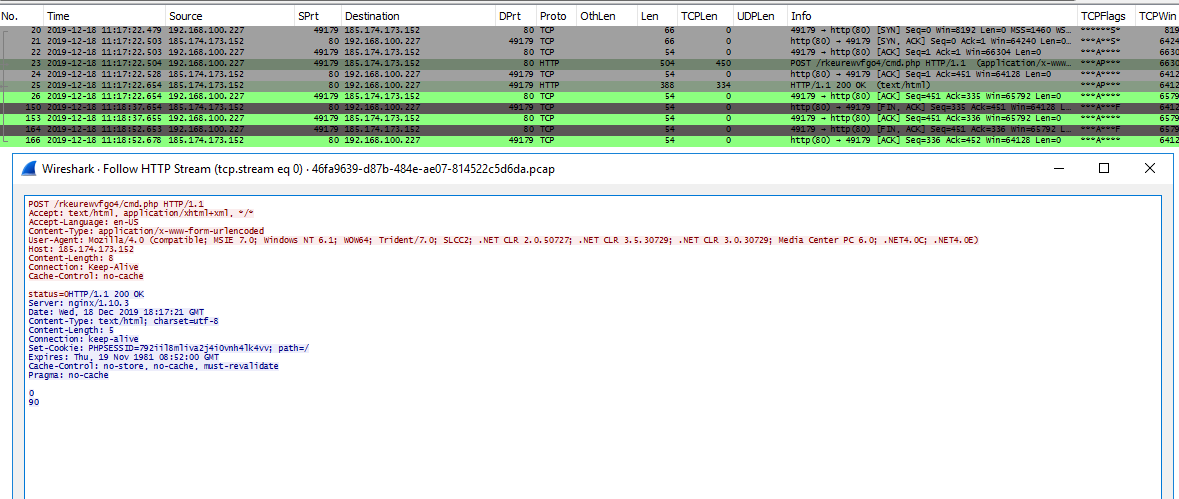This screenshot has height=499, width=1179.
Task: Click the UDPLen column header
Action: [x=760, y=16]
